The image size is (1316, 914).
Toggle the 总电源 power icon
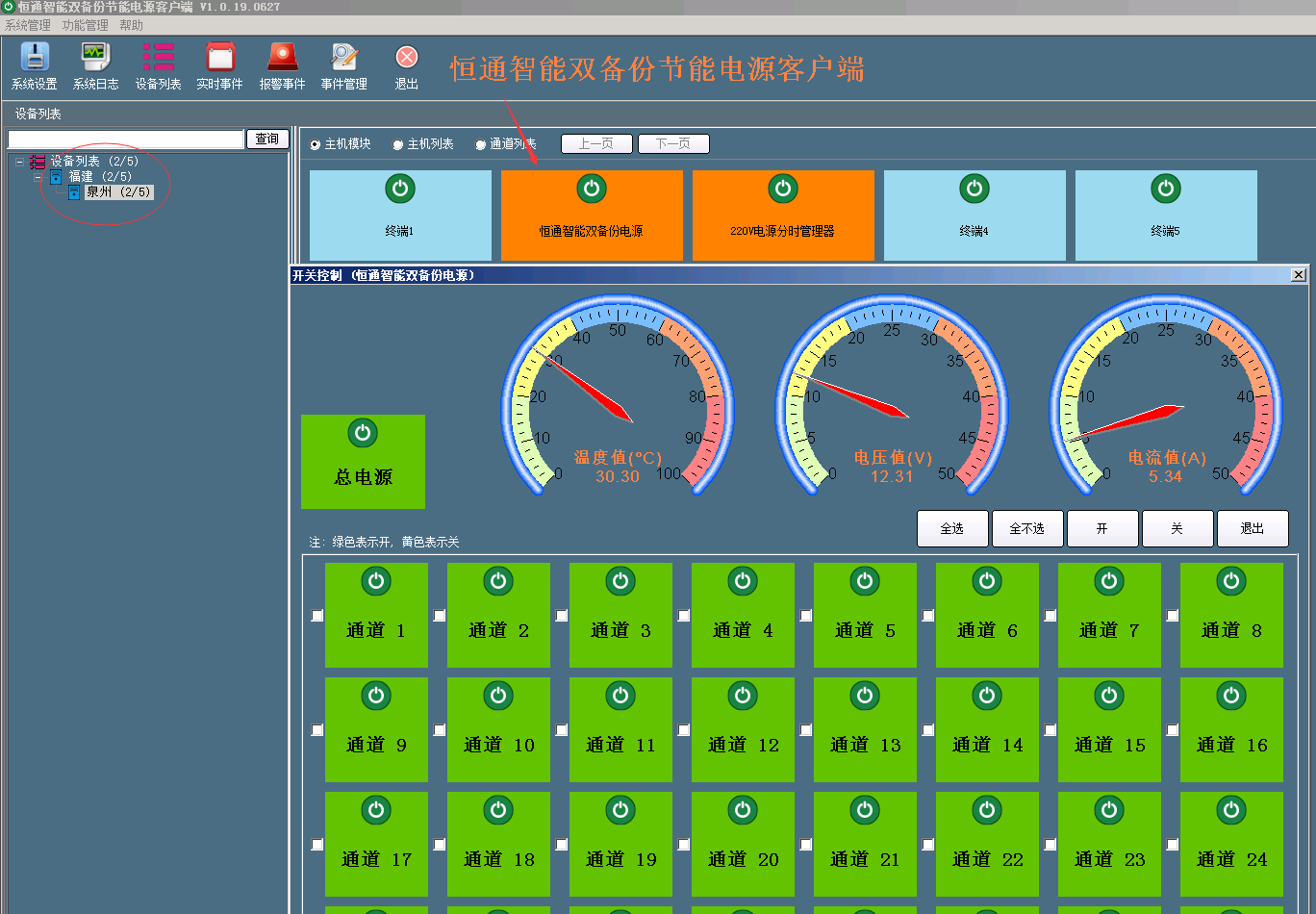pos(363,433)
